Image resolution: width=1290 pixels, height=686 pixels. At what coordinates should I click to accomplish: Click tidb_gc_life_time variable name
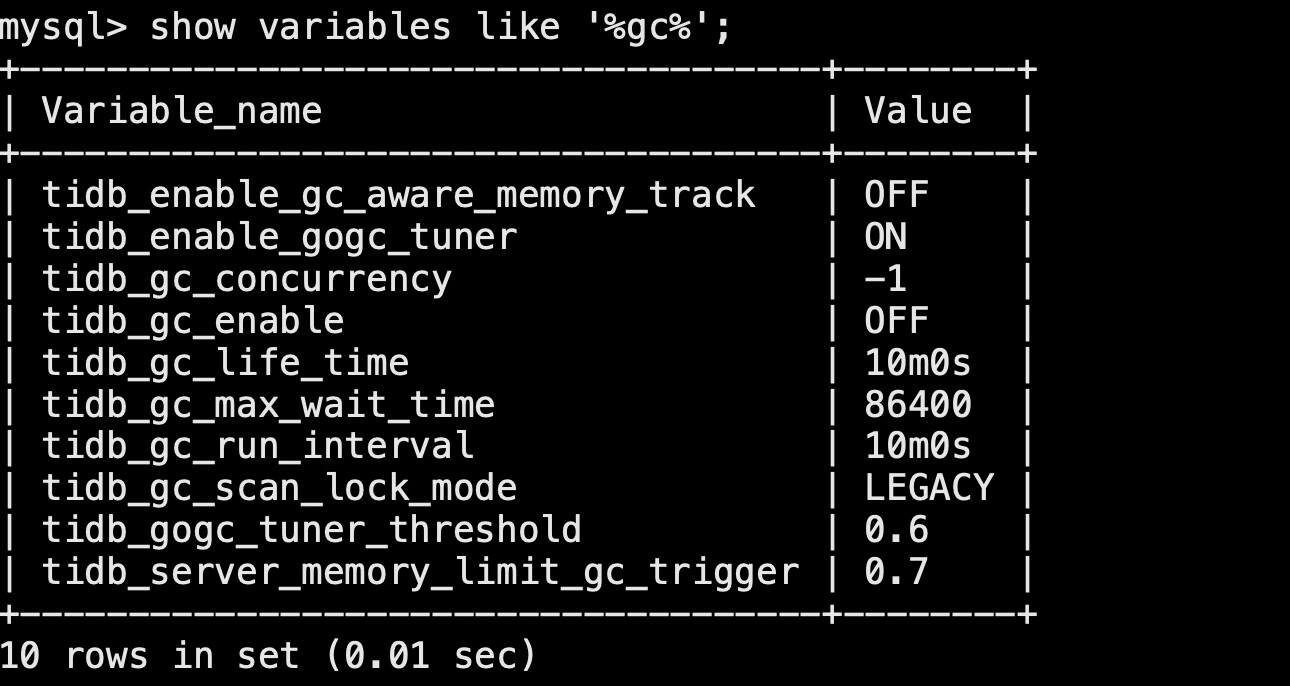(225, 363)
